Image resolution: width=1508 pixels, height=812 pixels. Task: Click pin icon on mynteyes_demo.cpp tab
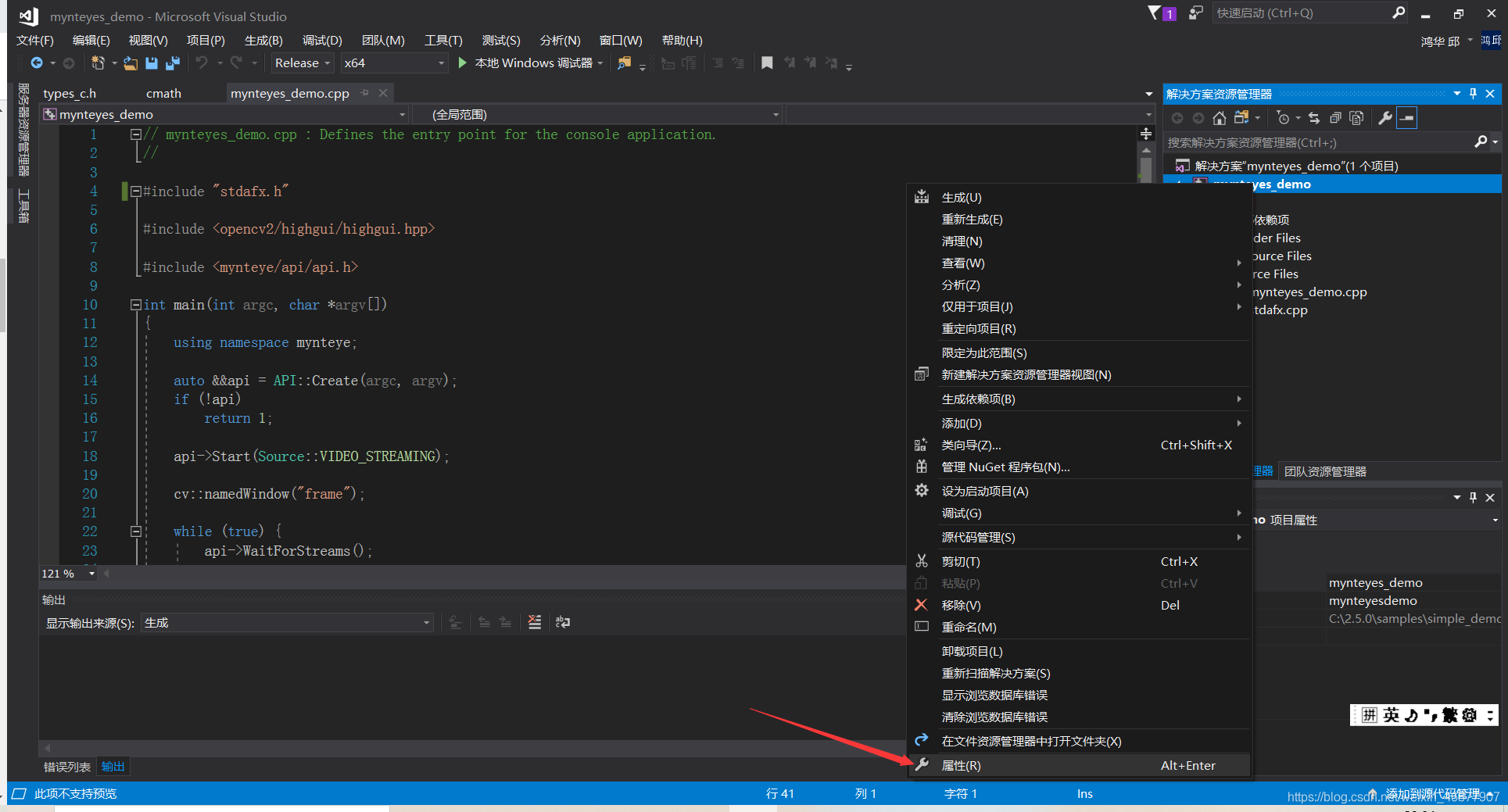pos(364,93)
